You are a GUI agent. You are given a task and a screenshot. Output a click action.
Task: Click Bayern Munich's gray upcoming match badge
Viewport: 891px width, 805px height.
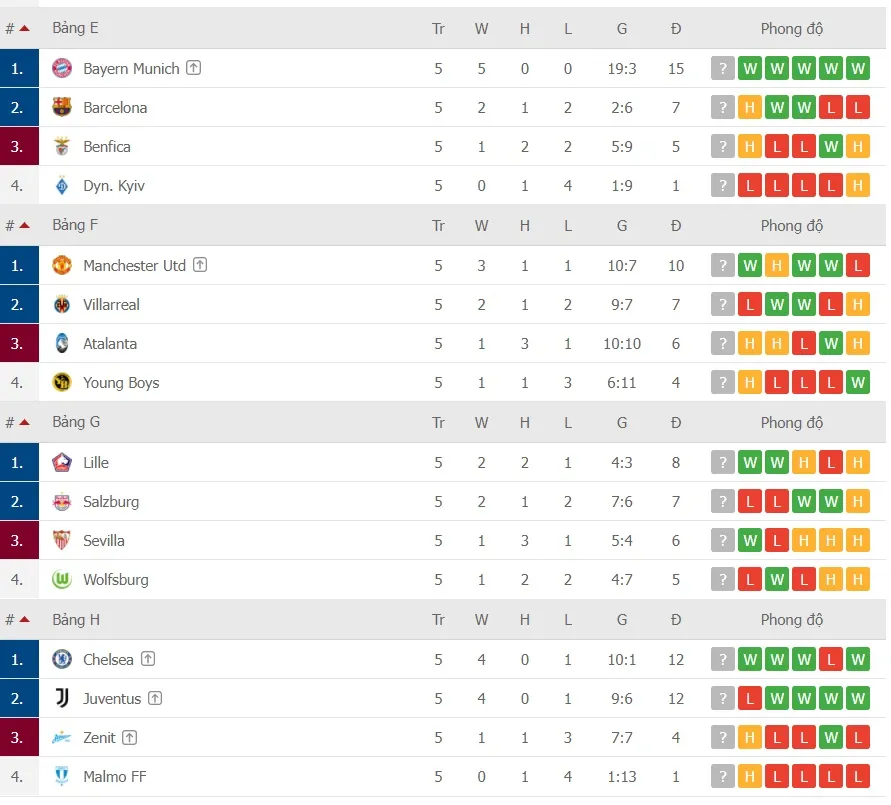(723, 69)
